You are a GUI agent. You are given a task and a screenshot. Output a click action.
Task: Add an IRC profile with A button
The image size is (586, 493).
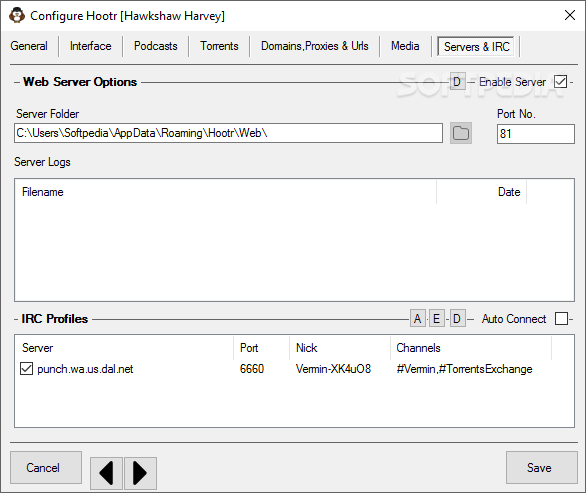[x=417, y=319]
